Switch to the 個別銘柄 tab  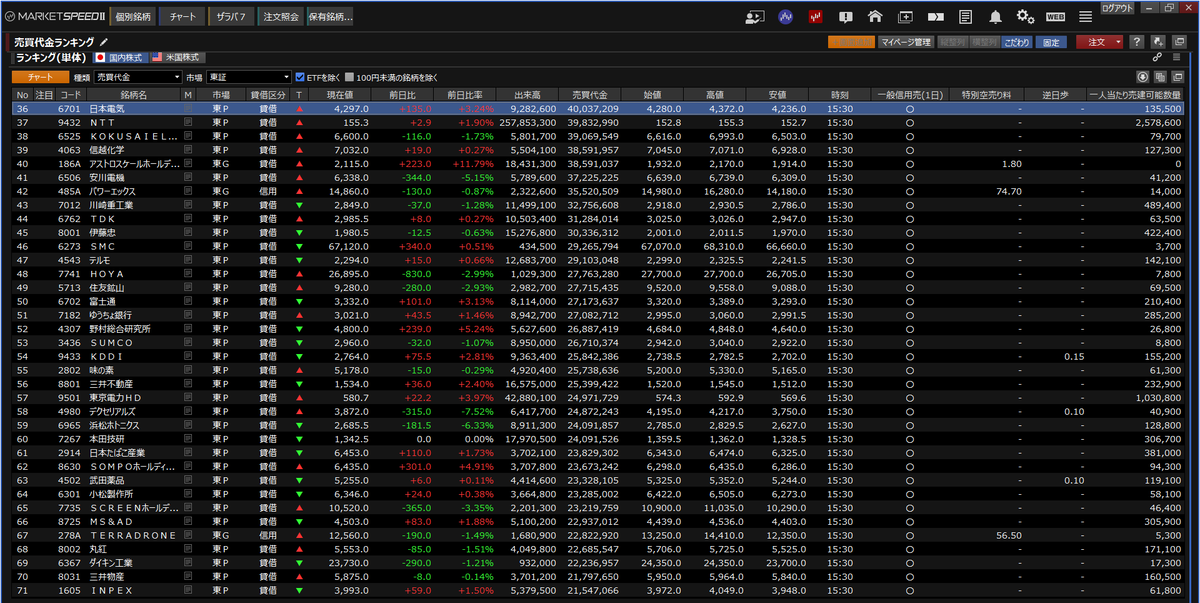pyautogui.click(x=133, y=17)
